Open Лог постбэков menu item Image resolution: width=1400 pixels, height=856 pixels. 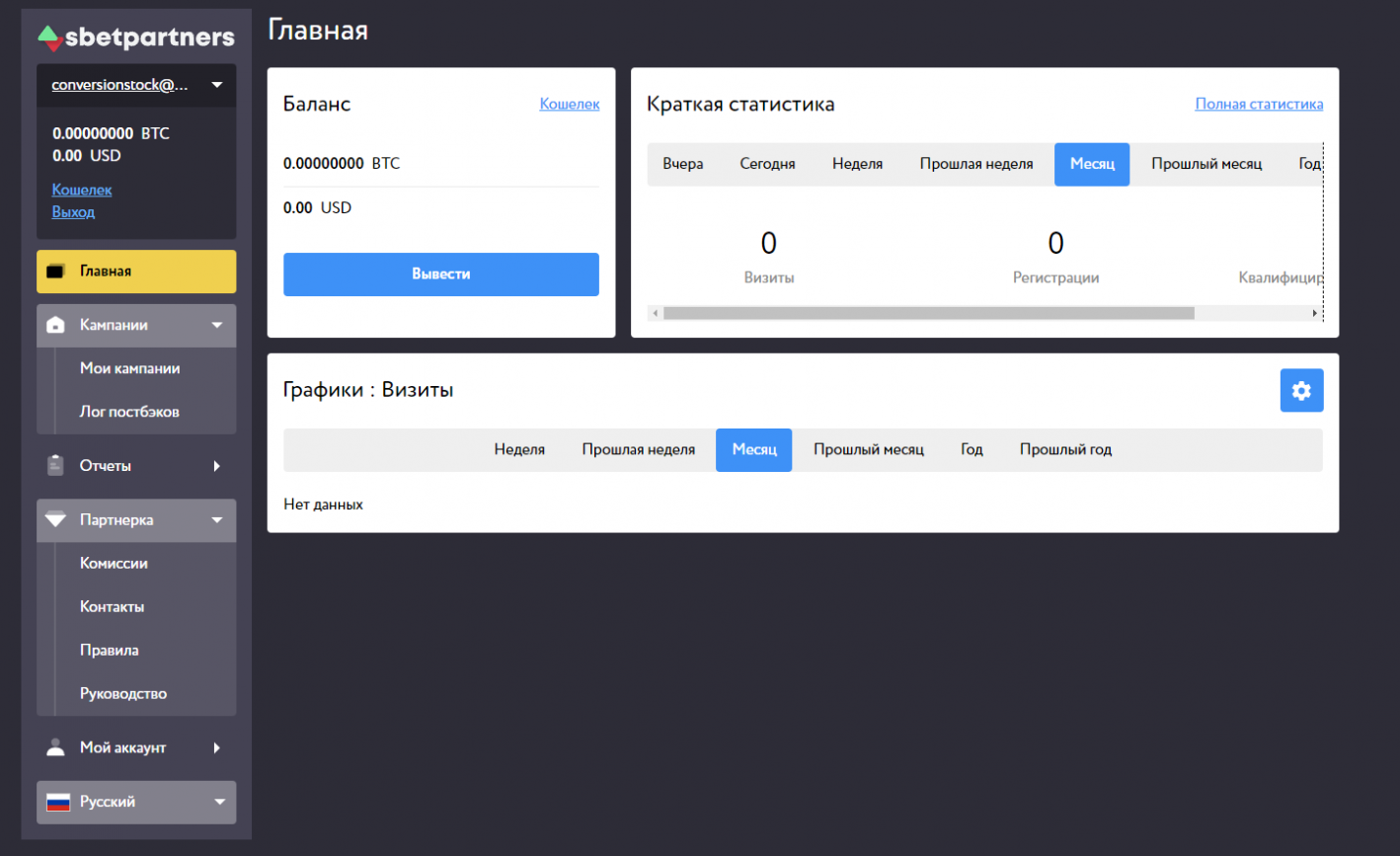click(129, 412)
